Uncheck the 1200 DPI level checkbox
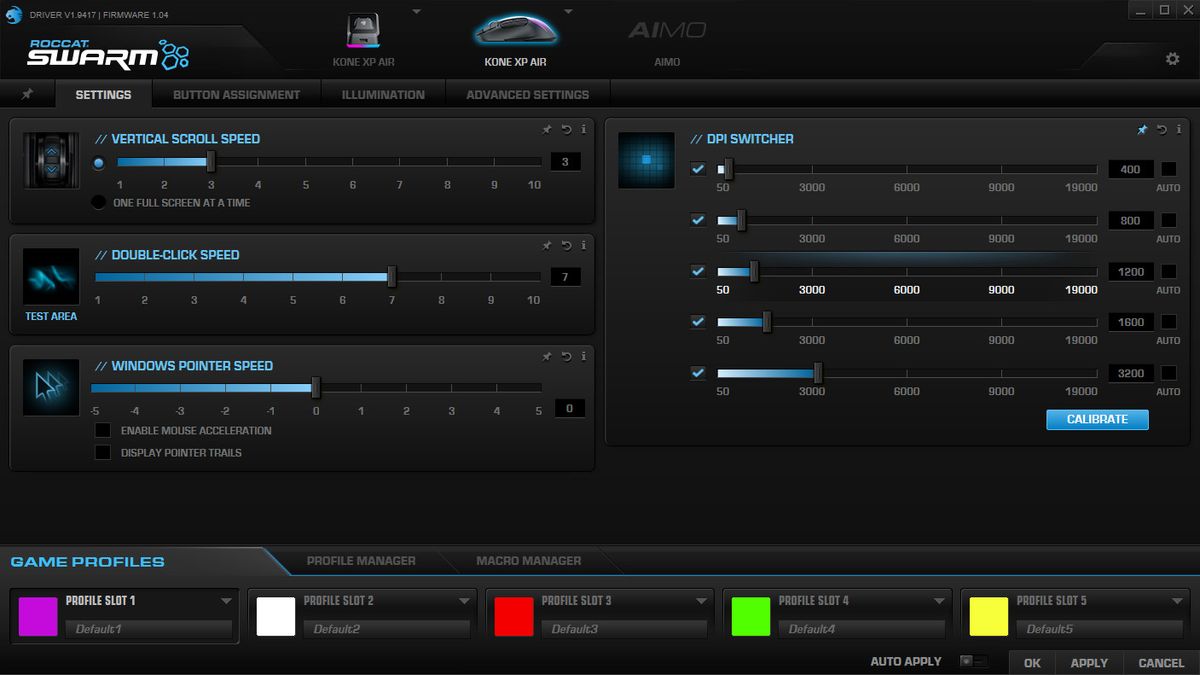 coord(698,271)
